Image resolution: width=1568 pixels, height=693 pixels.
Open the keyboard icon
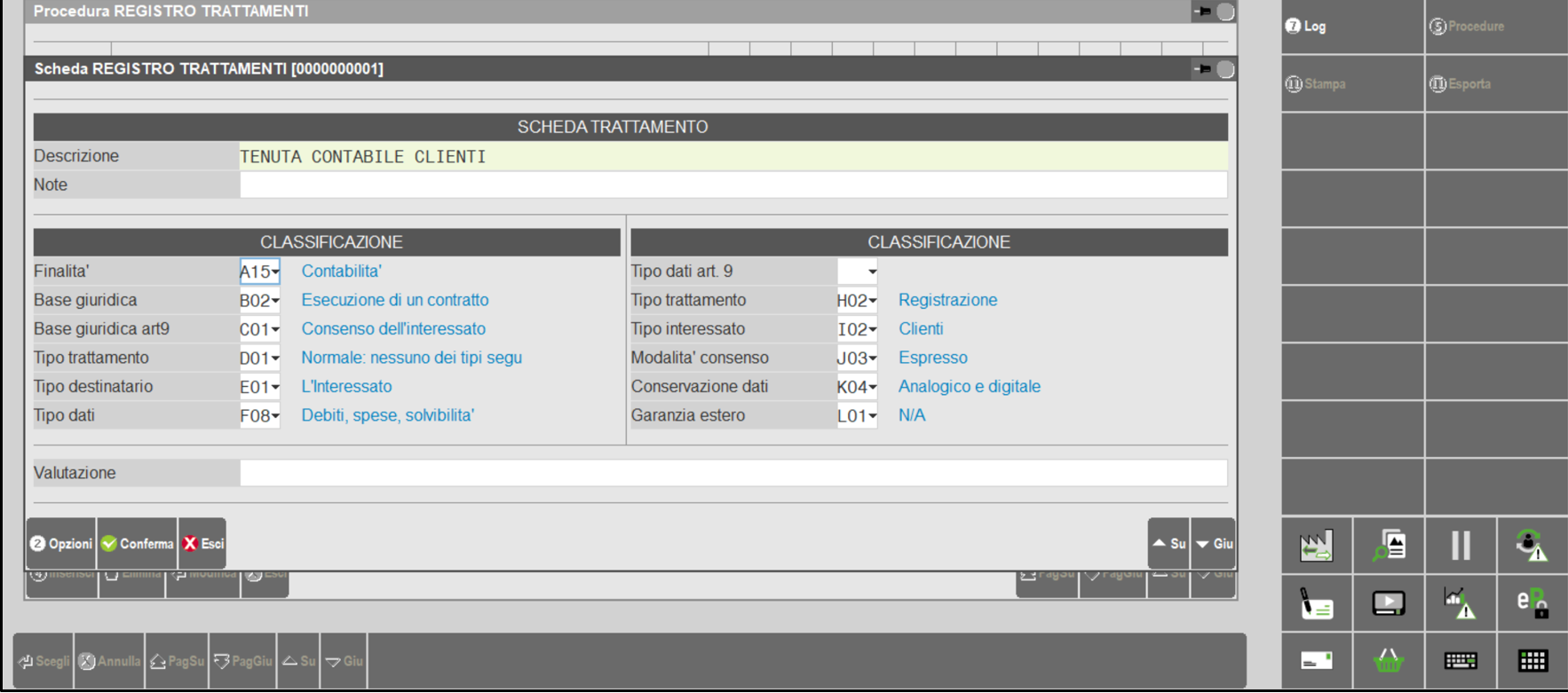click(1461, 661)
